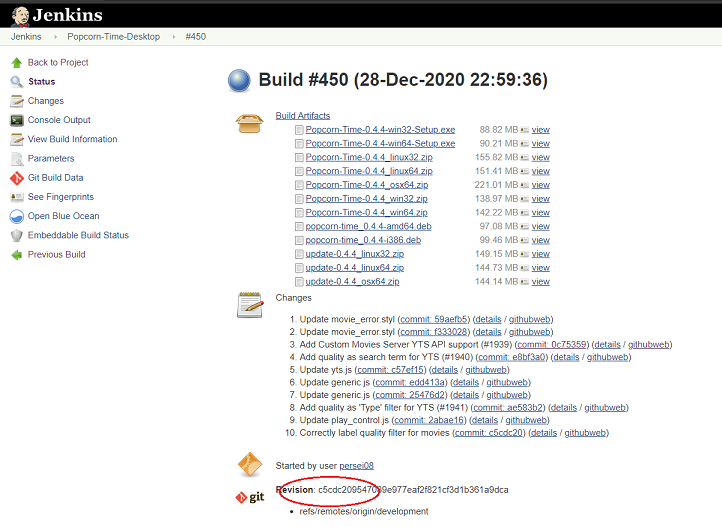Click the large Changes notepad icon
722x527 pixels.
click(x=250, y=305)
